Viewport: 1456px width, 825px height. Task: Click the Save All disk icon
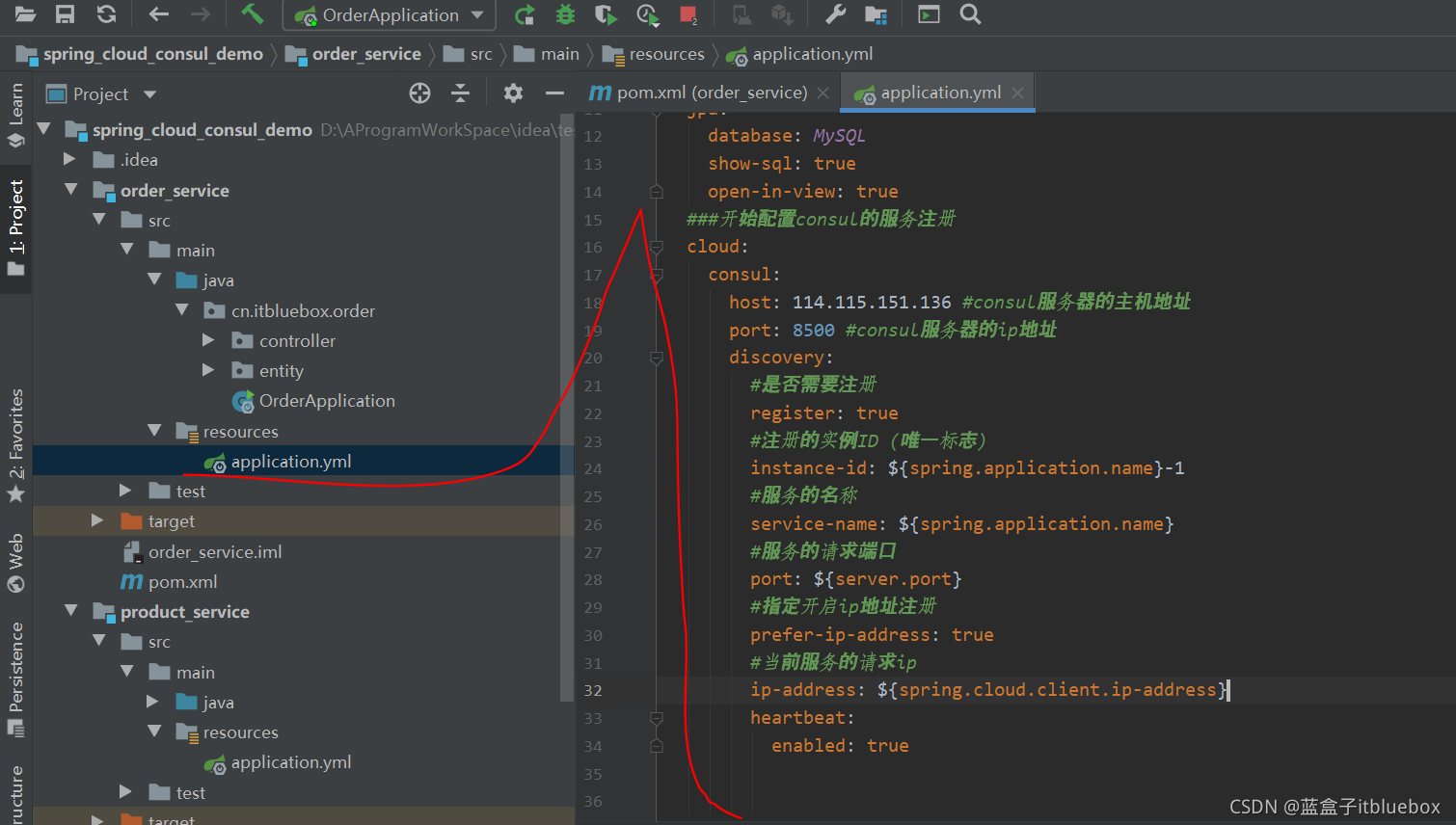[x=65, y=14]
